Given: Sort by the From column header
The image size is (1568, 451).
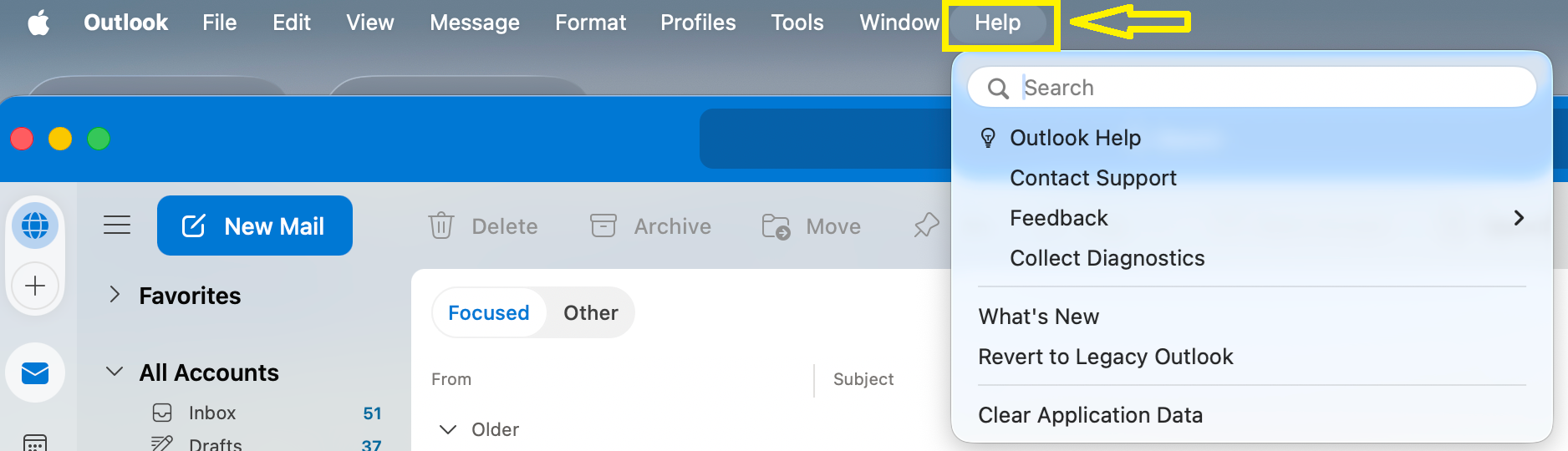Looking at the screenshot, I should click(451, 379).
